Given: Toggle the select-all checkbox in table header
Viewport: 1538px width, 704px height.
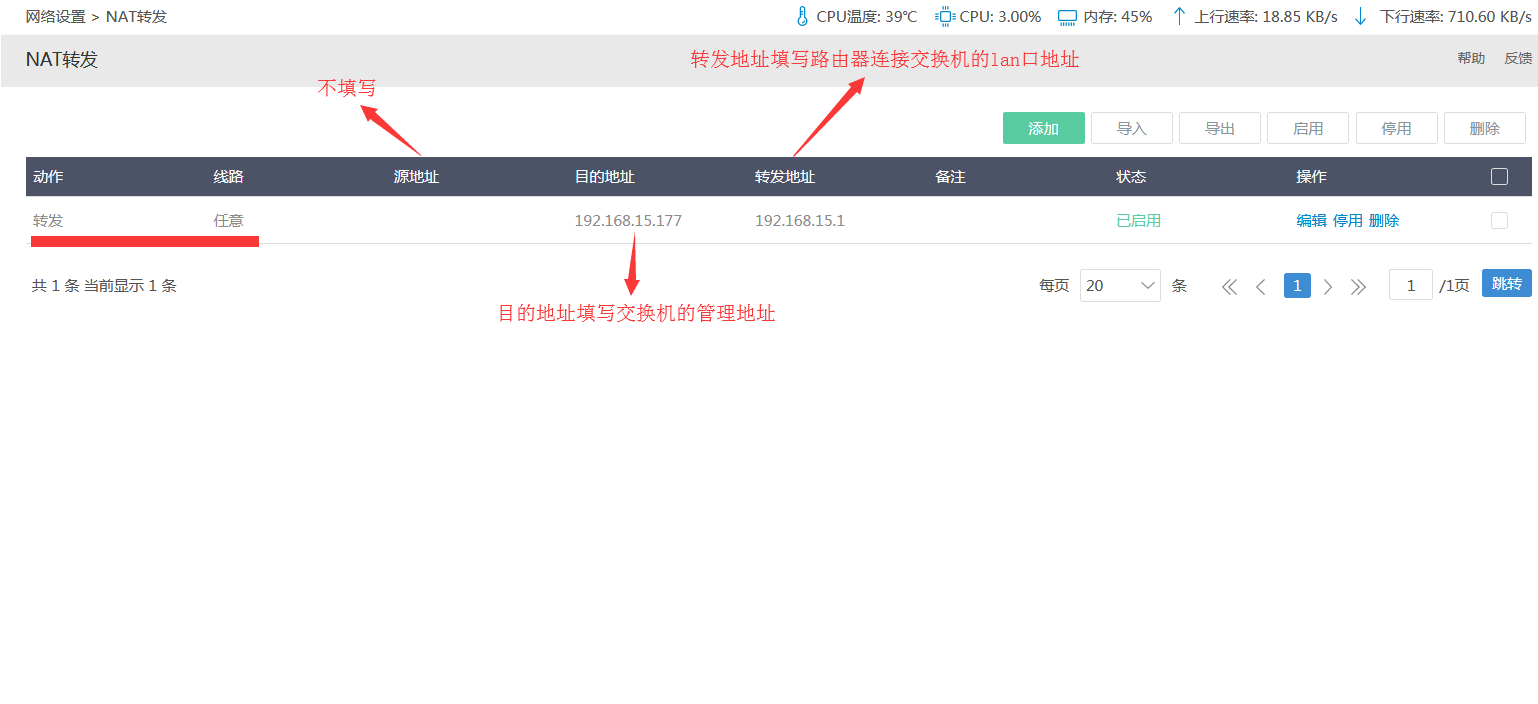Looking at the screenshot, I should (x=1499, y=177).
